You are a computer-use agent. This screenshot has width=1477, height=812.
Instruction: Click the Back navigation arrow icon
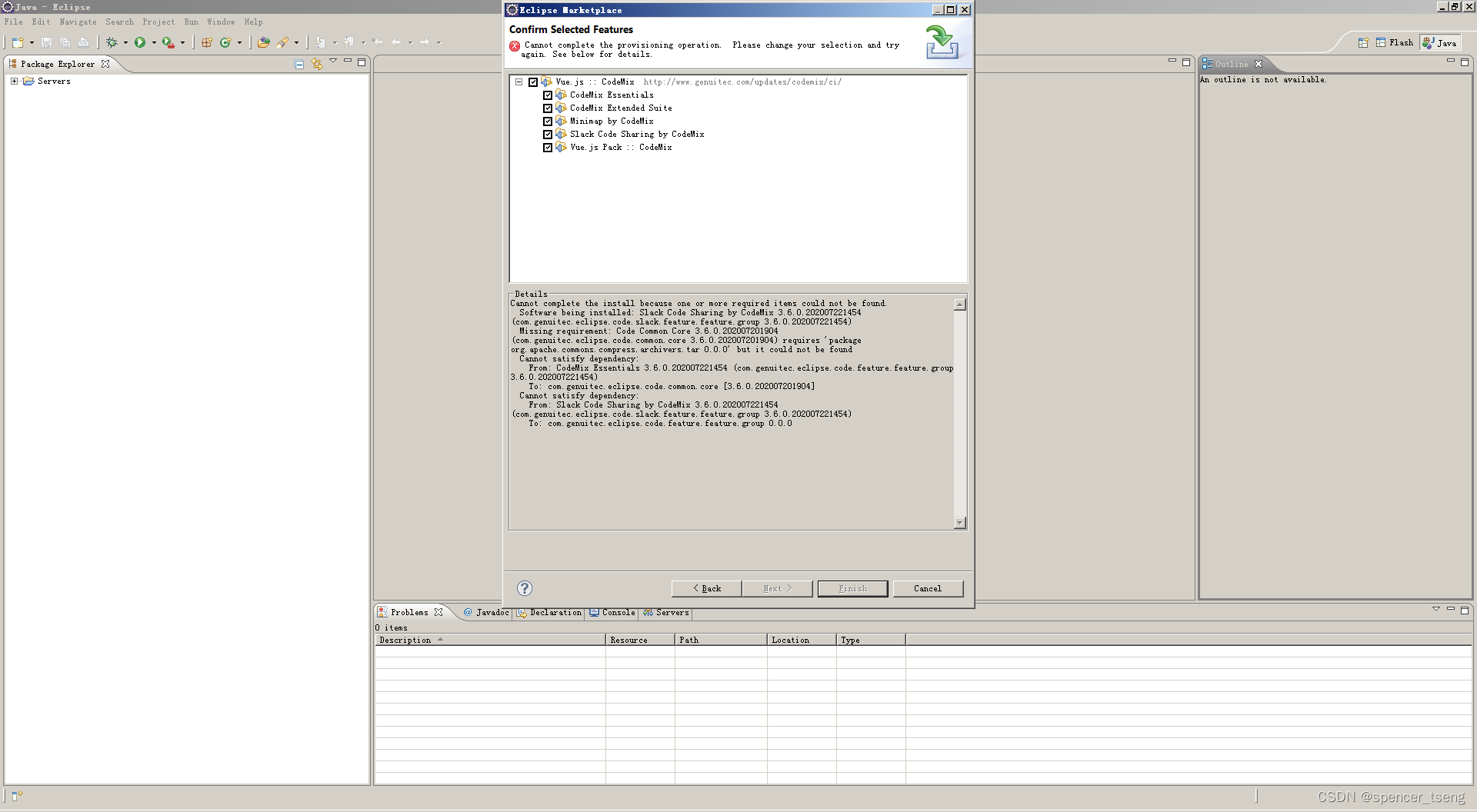[x=396, y=42]
